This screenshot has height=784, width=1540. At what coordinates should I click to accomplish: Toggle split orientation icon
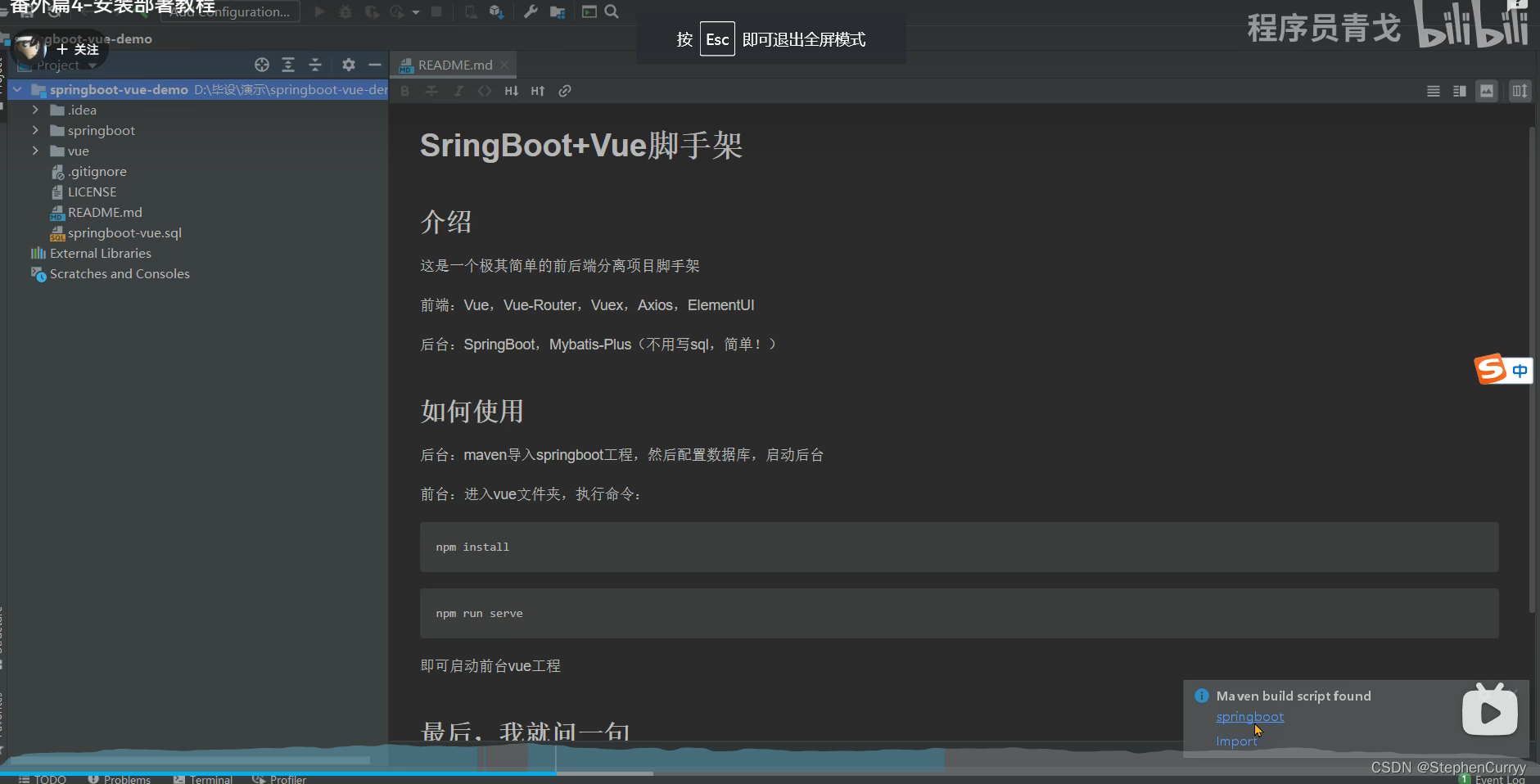(1520, 91)
